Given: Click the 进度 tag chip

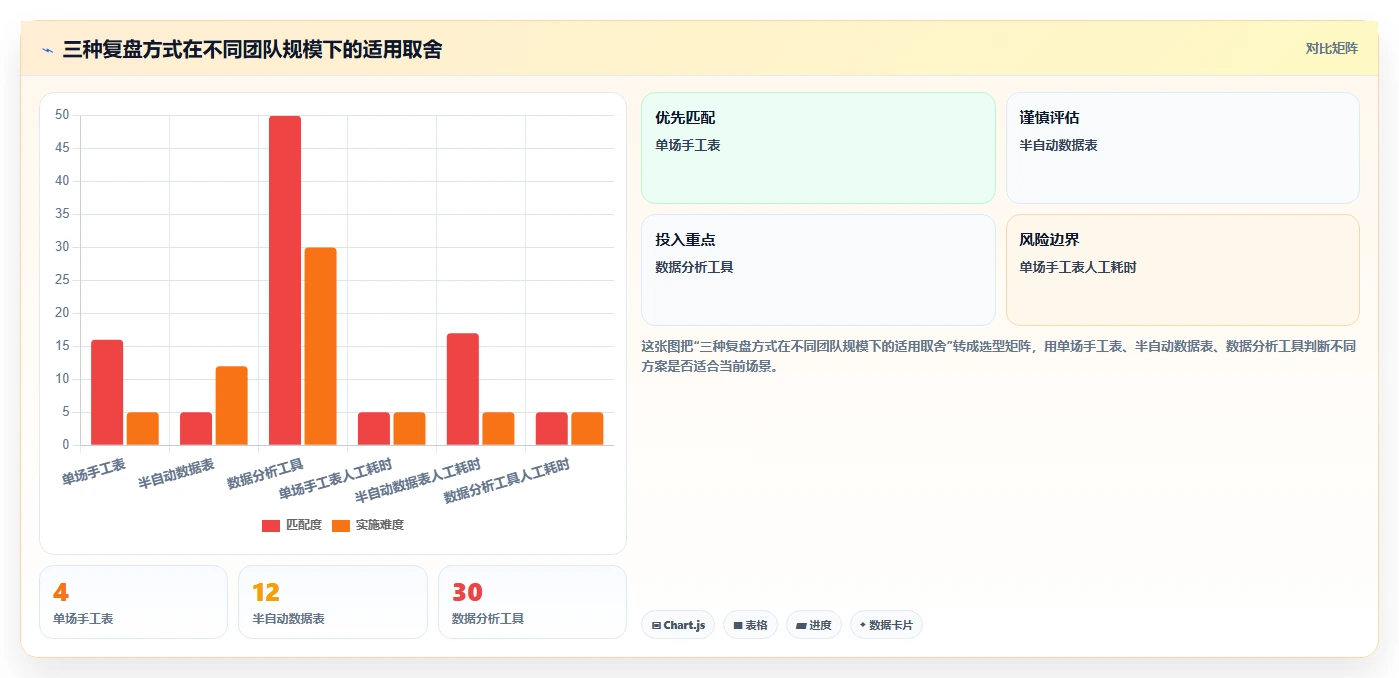Looking at the screenshot, I should [x=814, y=625].
